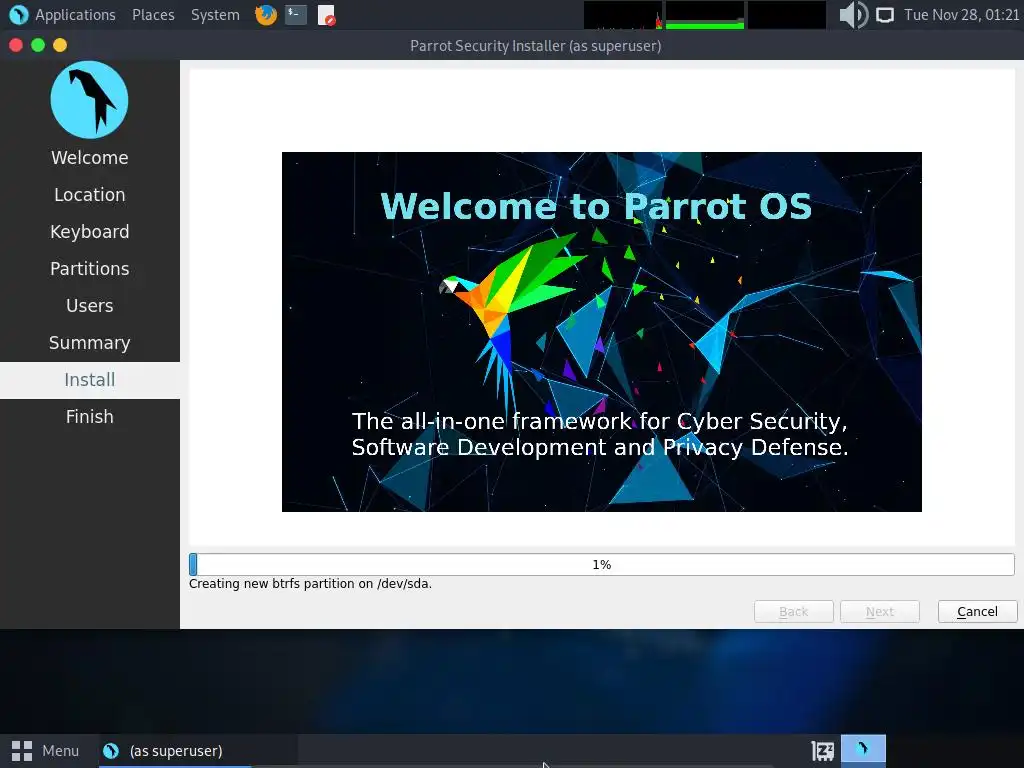Click the system monitor graph applet
This screenshot has height=768, width=1024.
click(705, 15)
